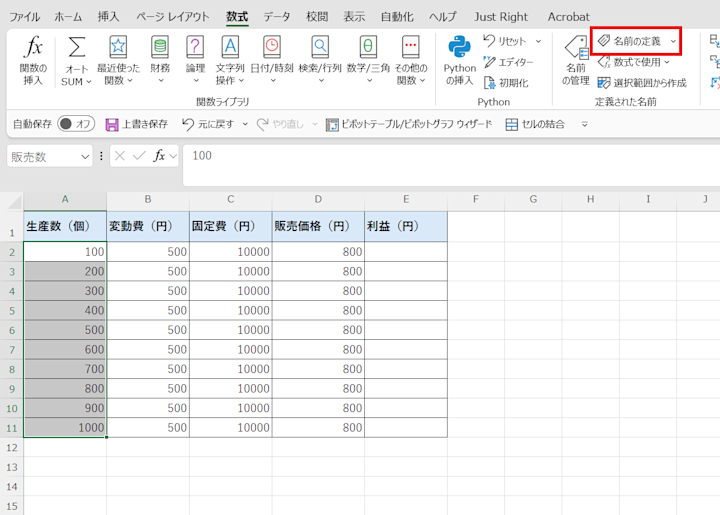The image size is (720, 515).
Task: Expand the undo history dropdown arrow
Action: click(245, 124)
